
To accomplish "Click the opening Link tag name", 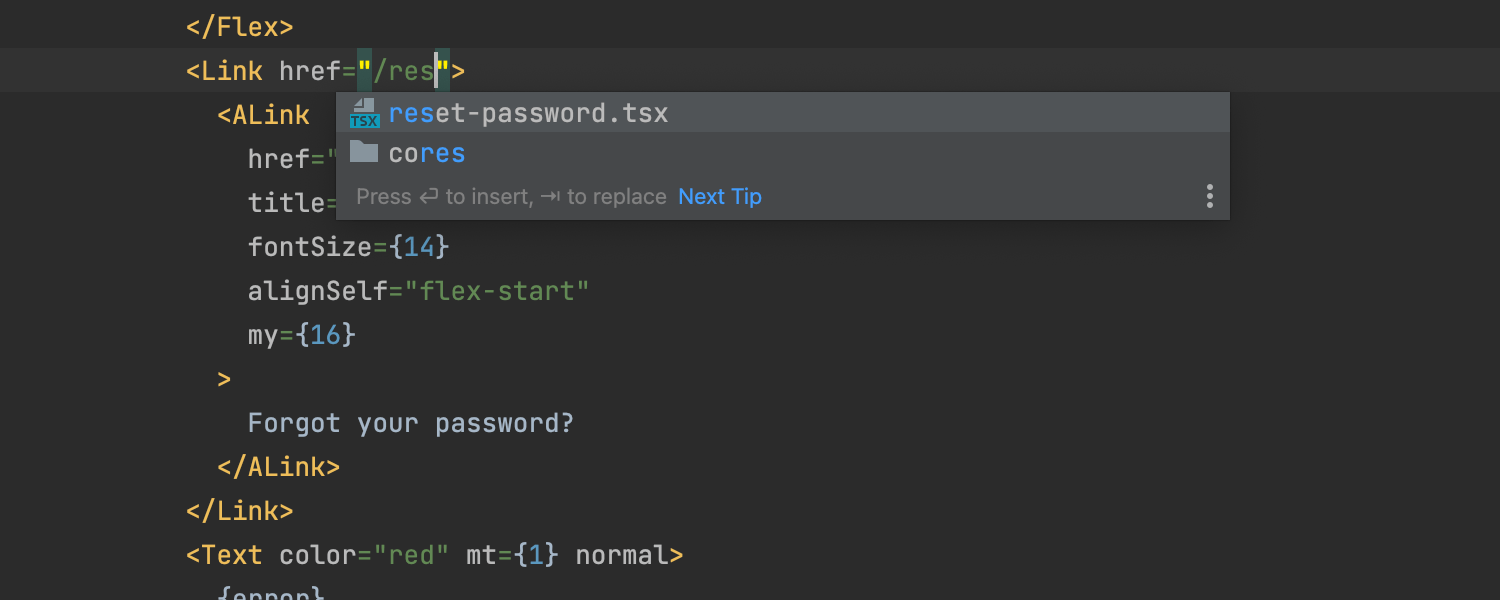I will pyautogui.click(x=231, y=72).
